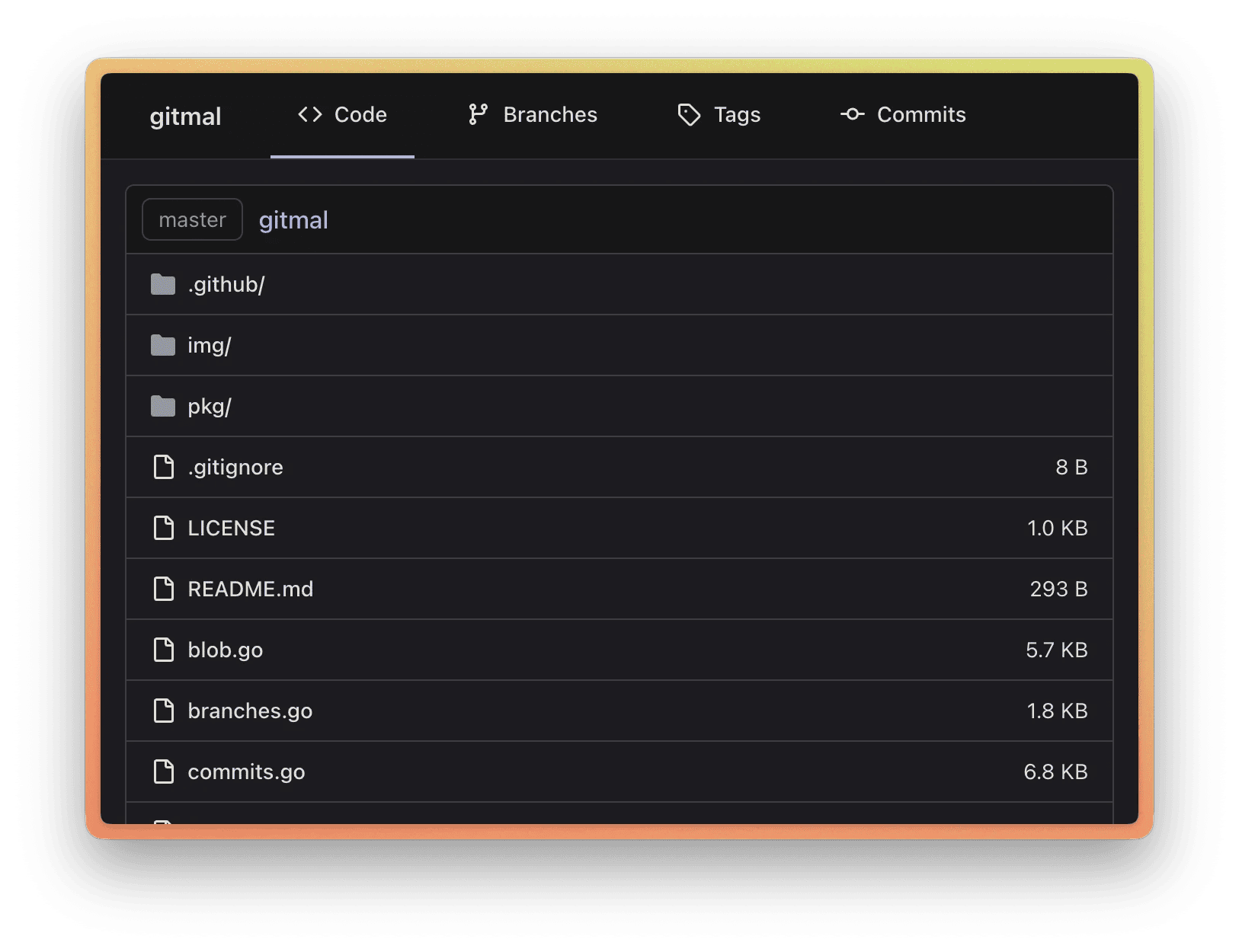The height and width of the screenshot is (952, 1239).
Task: Open the branches.go file
Action: pyautogui.click(x=250, y=711)
